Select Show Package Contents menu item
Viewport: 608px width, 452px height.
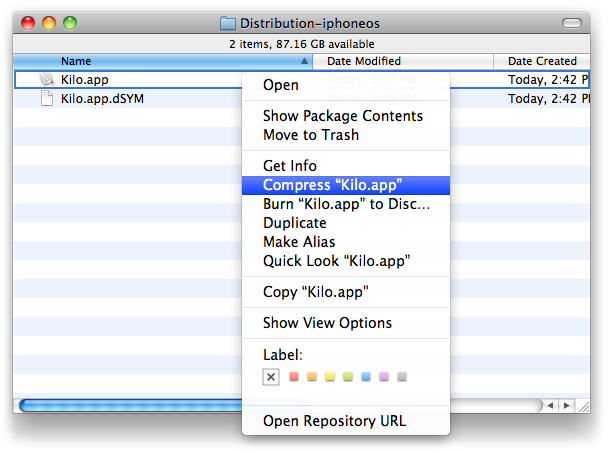point(342,116)
